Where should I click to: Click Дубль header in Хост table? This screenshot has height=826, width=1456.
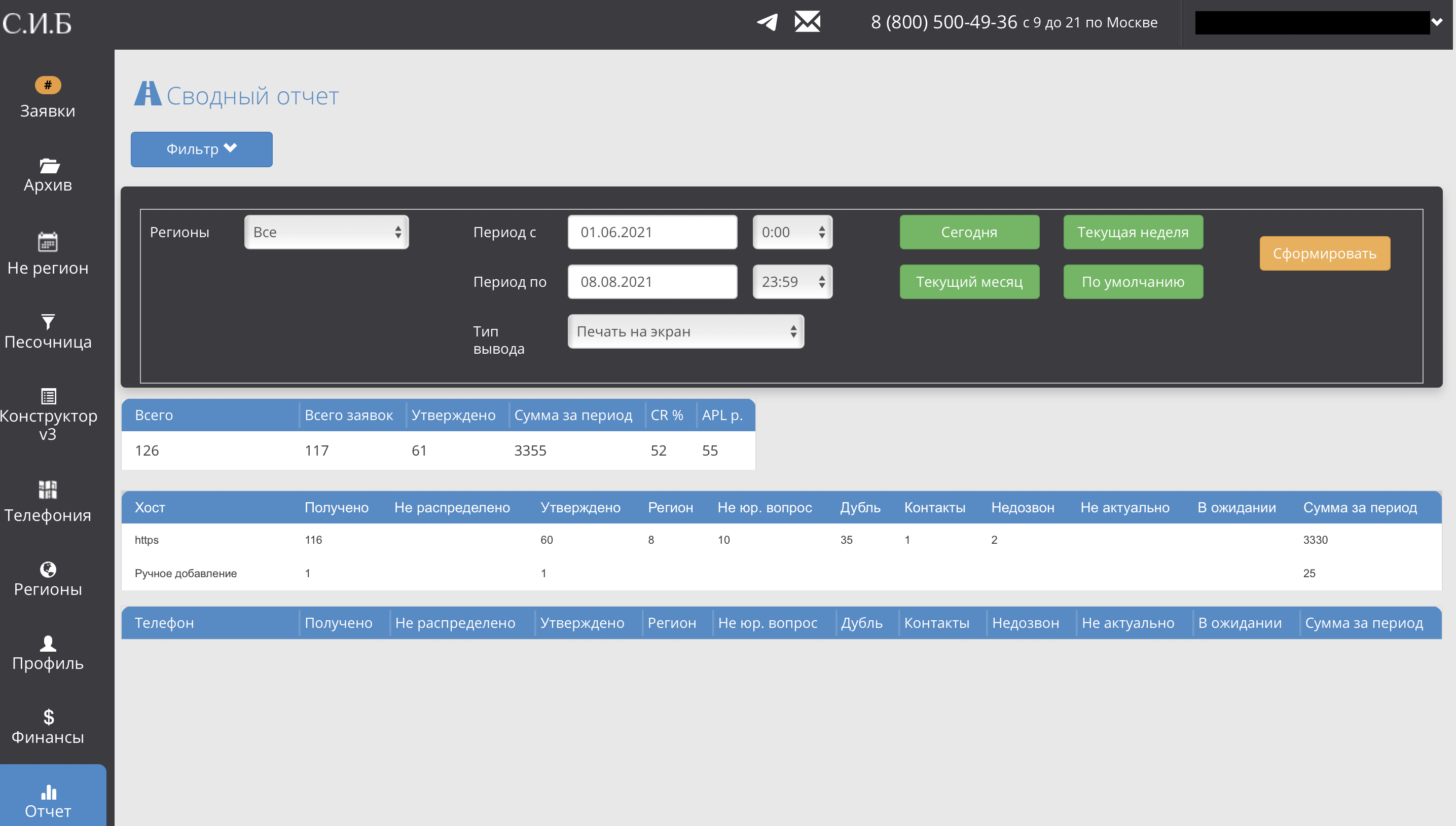pos(860,507)
